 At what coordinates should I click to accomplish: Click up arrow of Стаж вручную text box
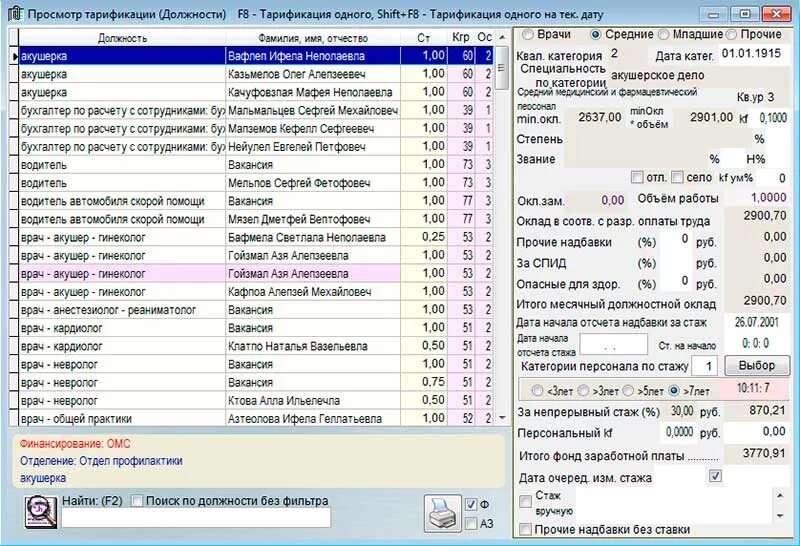pyautogui.click(x=780, y=495)
